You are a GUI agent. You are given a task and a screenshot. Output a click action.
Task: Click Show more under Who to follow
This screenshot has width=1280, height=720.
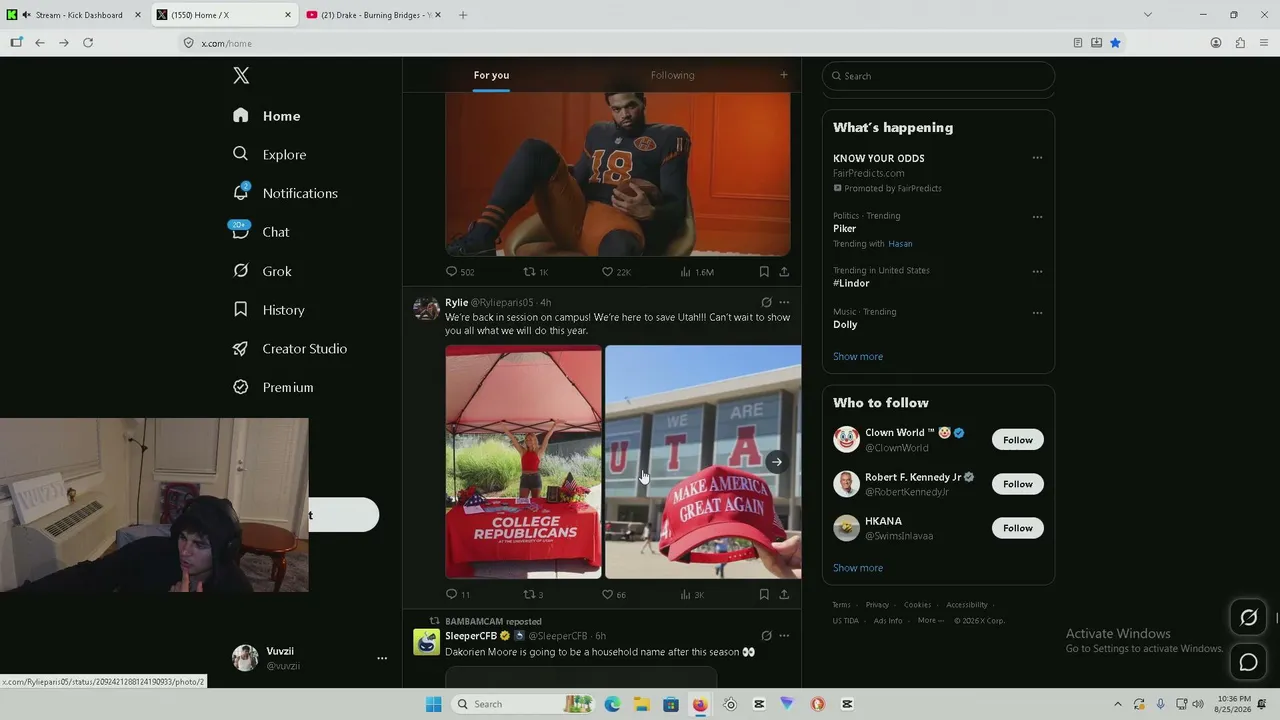click(x=858, y=568)
